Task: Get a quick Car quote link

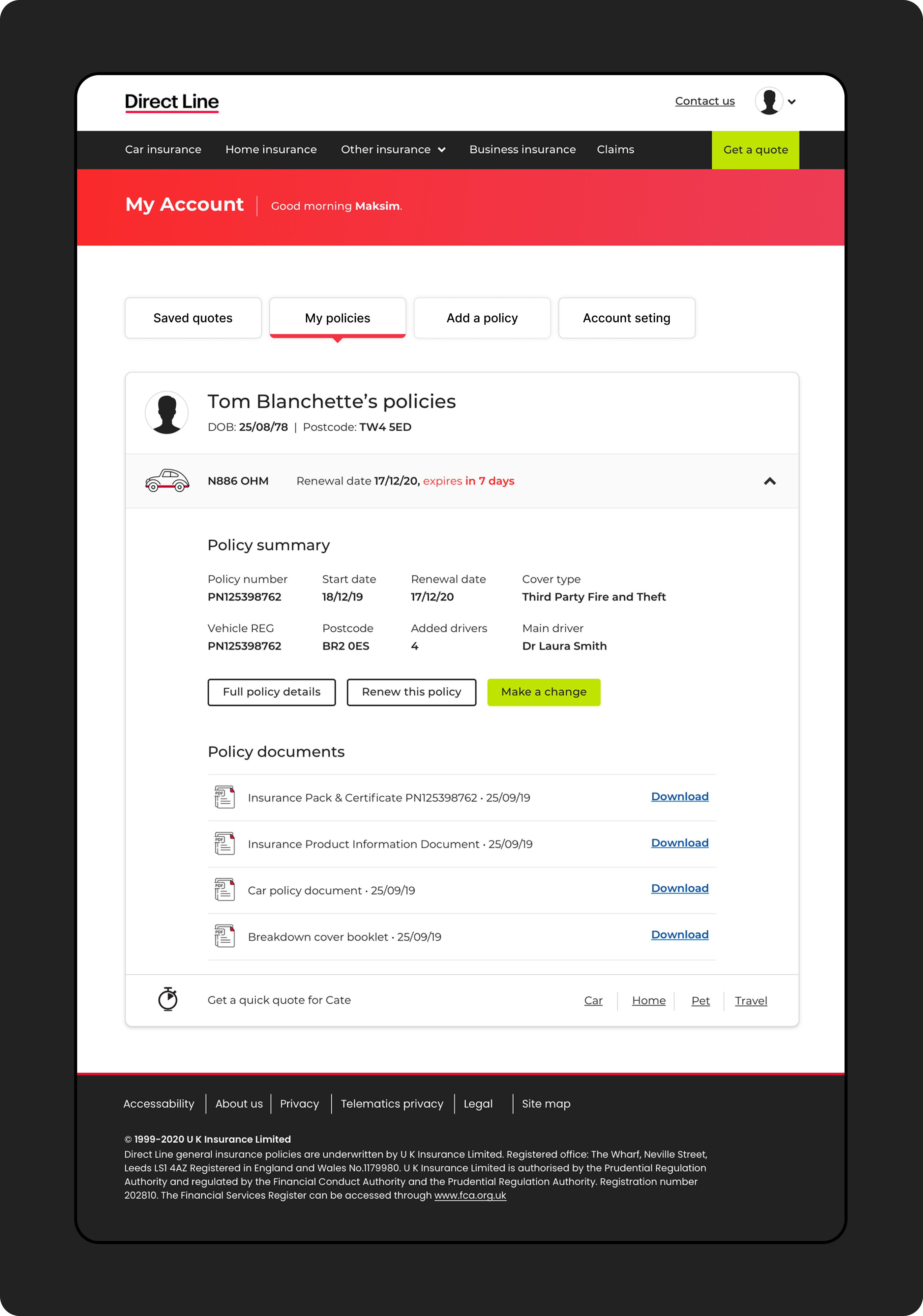Action: (x=593, y=1001)
